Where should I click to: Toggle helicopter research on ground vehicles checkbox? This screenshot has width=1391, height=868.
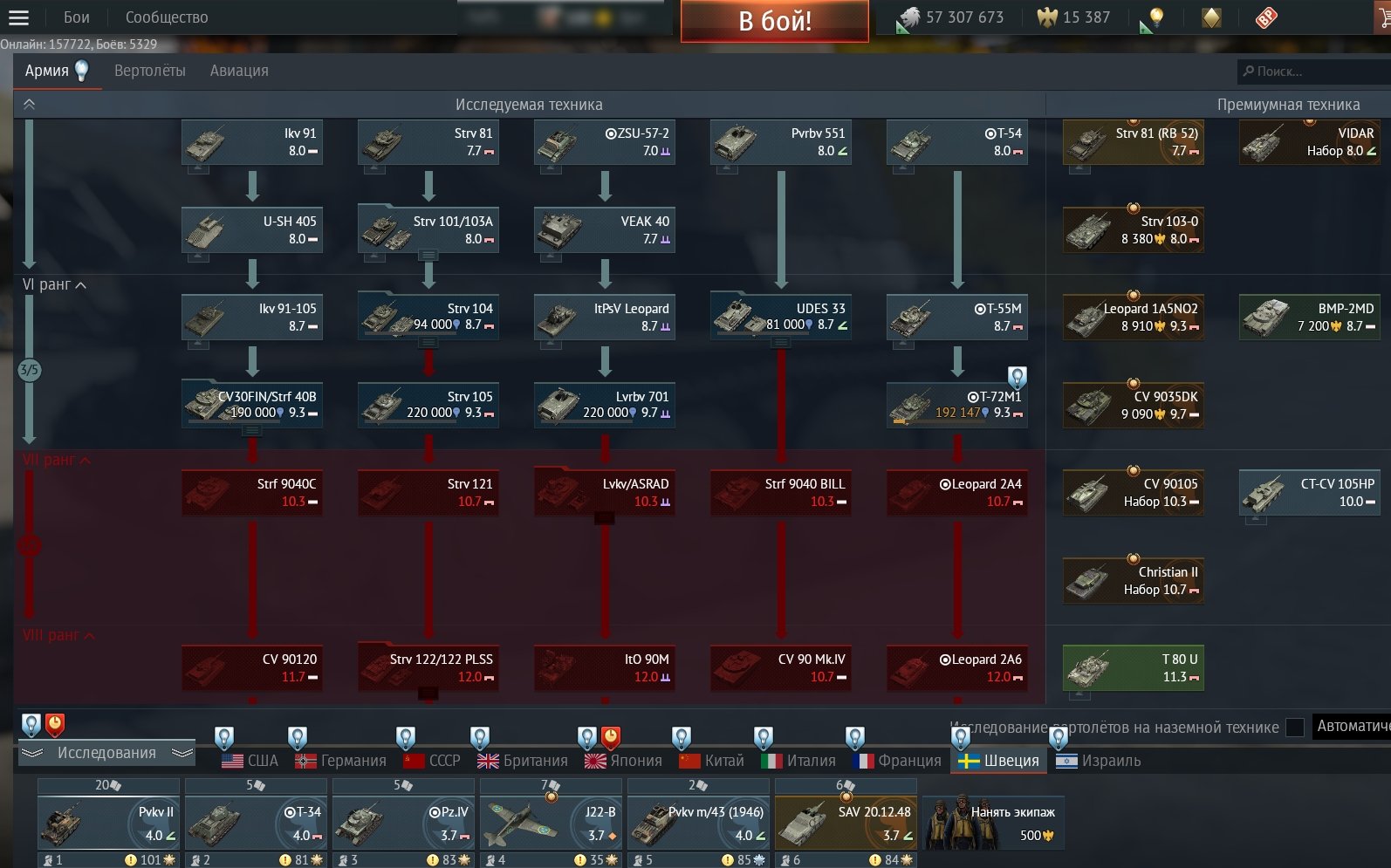(1295, 727)
